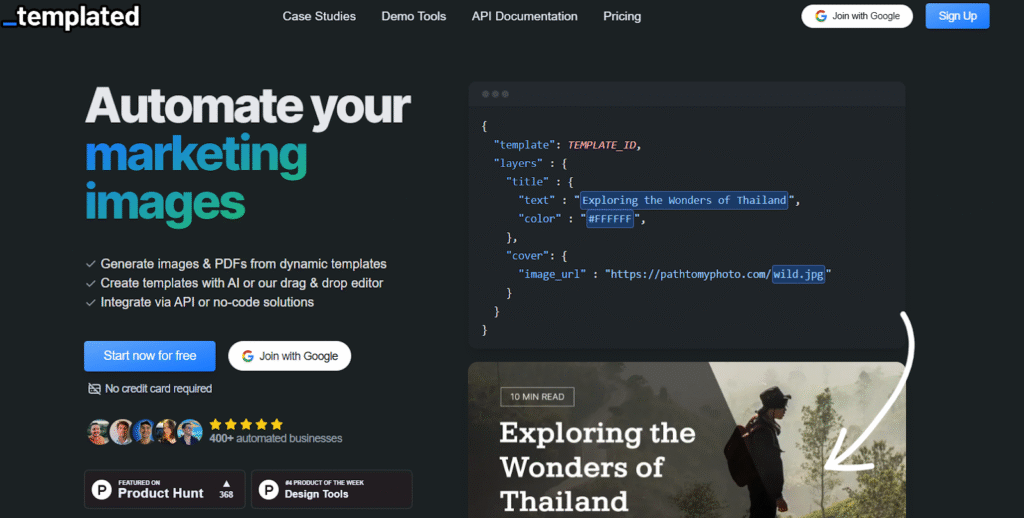This screenshot has height=518, width=1024.
Task: Click the Product Hunt upvote triangle
Action: [226, 483]
